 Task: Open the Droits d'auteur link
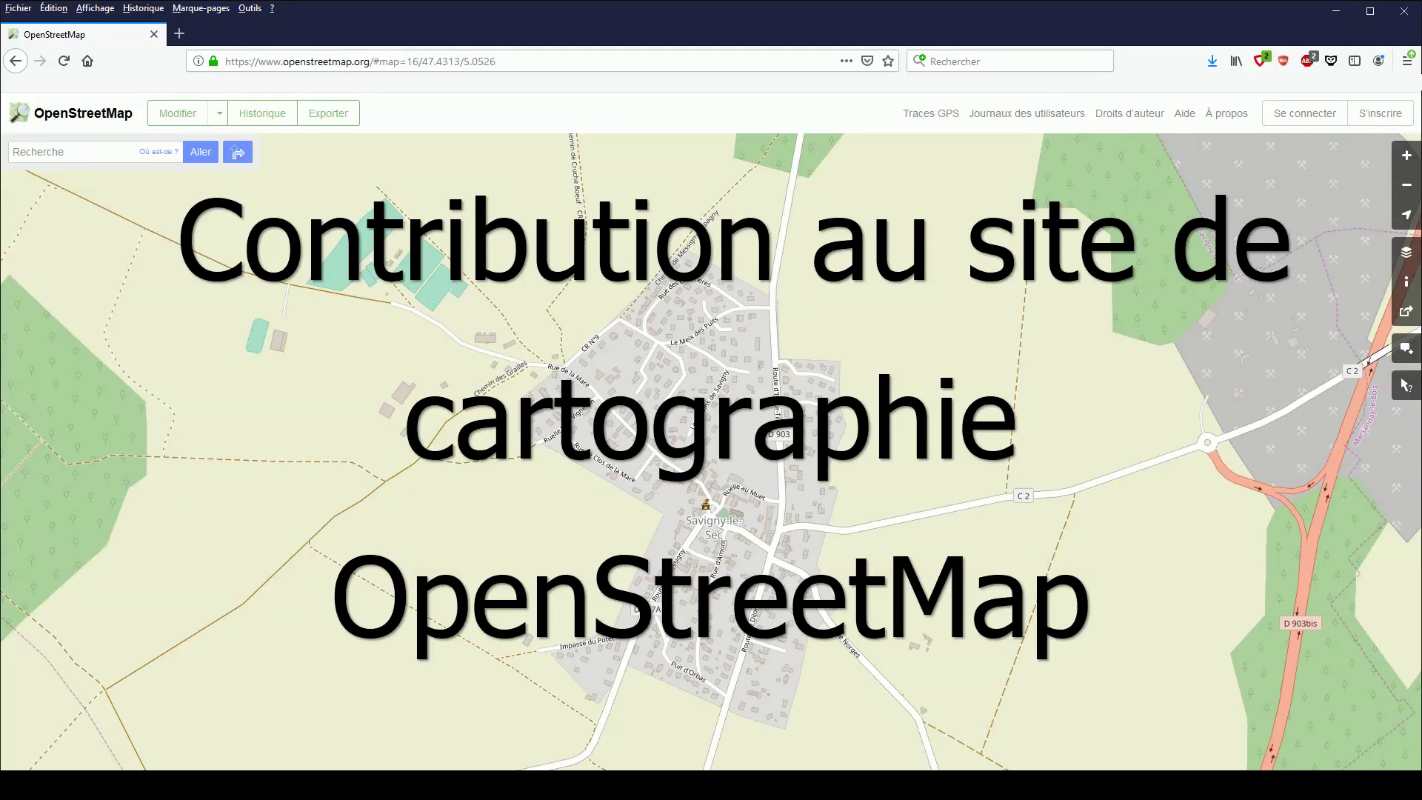click(1130, 113)
